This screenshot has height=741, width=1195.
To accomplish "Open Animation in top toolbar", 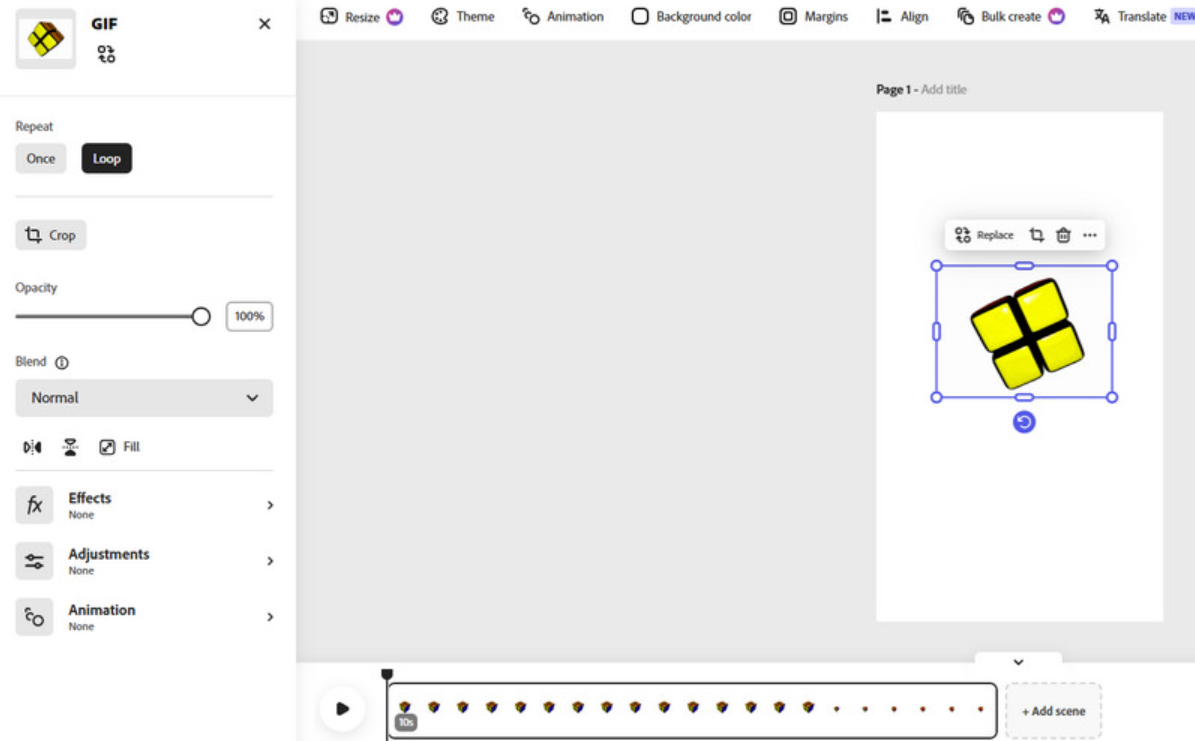I will (x=562, y=17).
